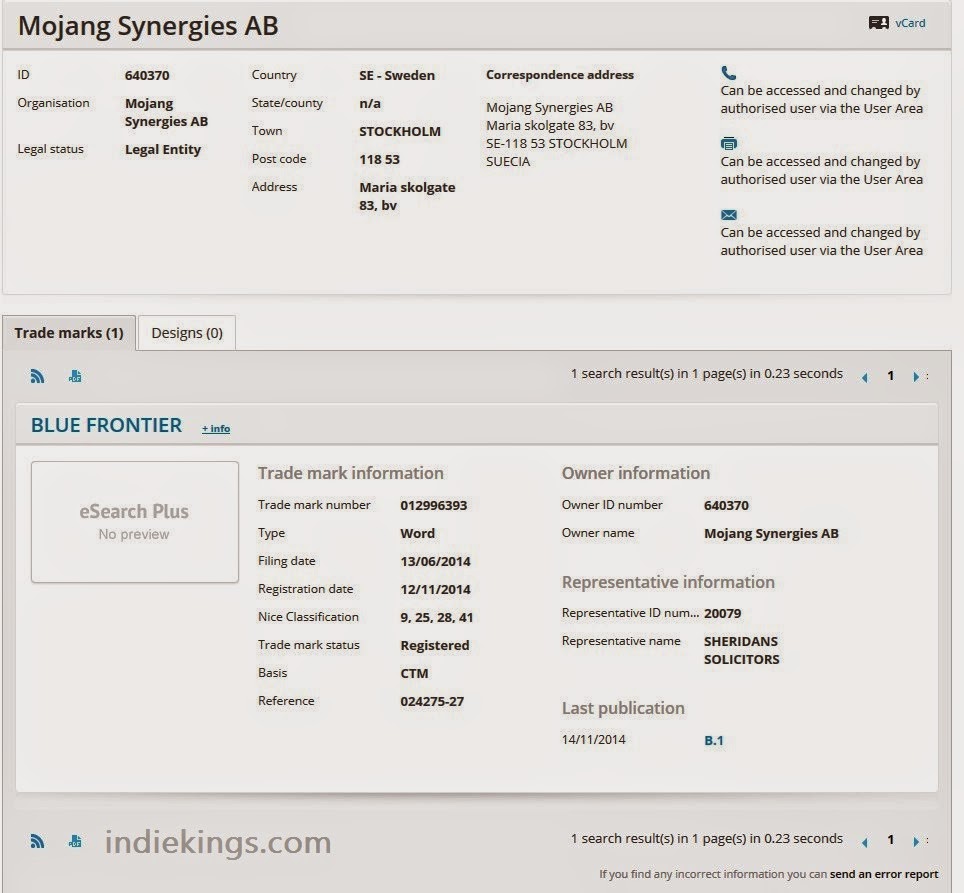This screenshot has width=964, height=893.
Task: Click the Owner name Mojang Synergies AB value
Action: tap(771, 533)
